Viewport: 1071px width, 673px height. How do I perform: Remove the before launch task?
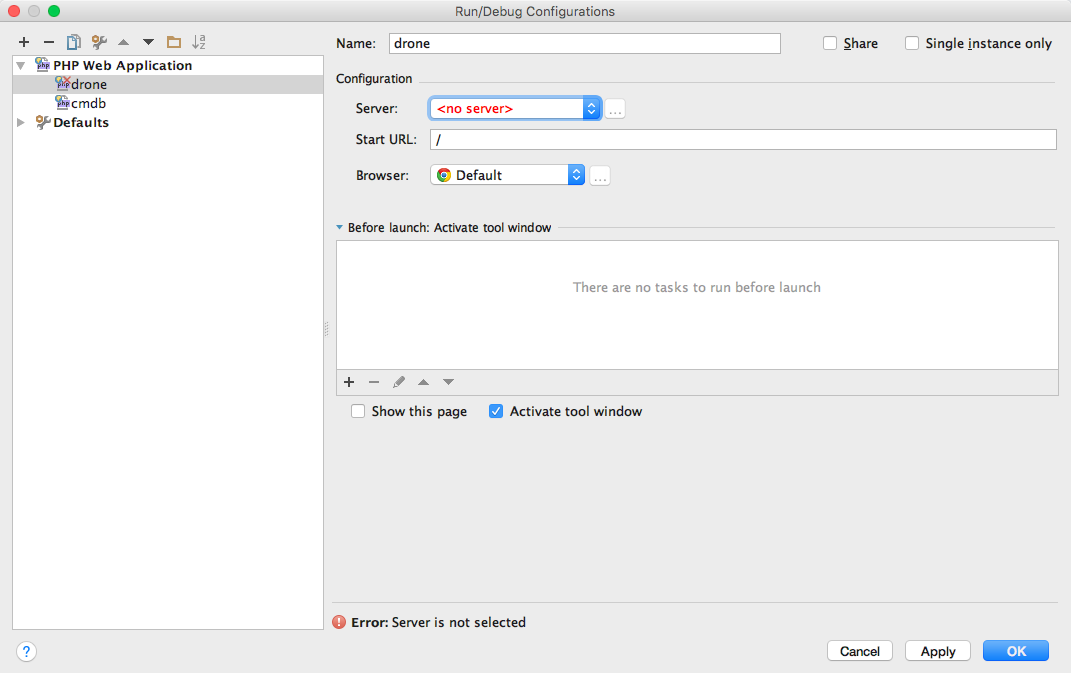tap(374, 382)
